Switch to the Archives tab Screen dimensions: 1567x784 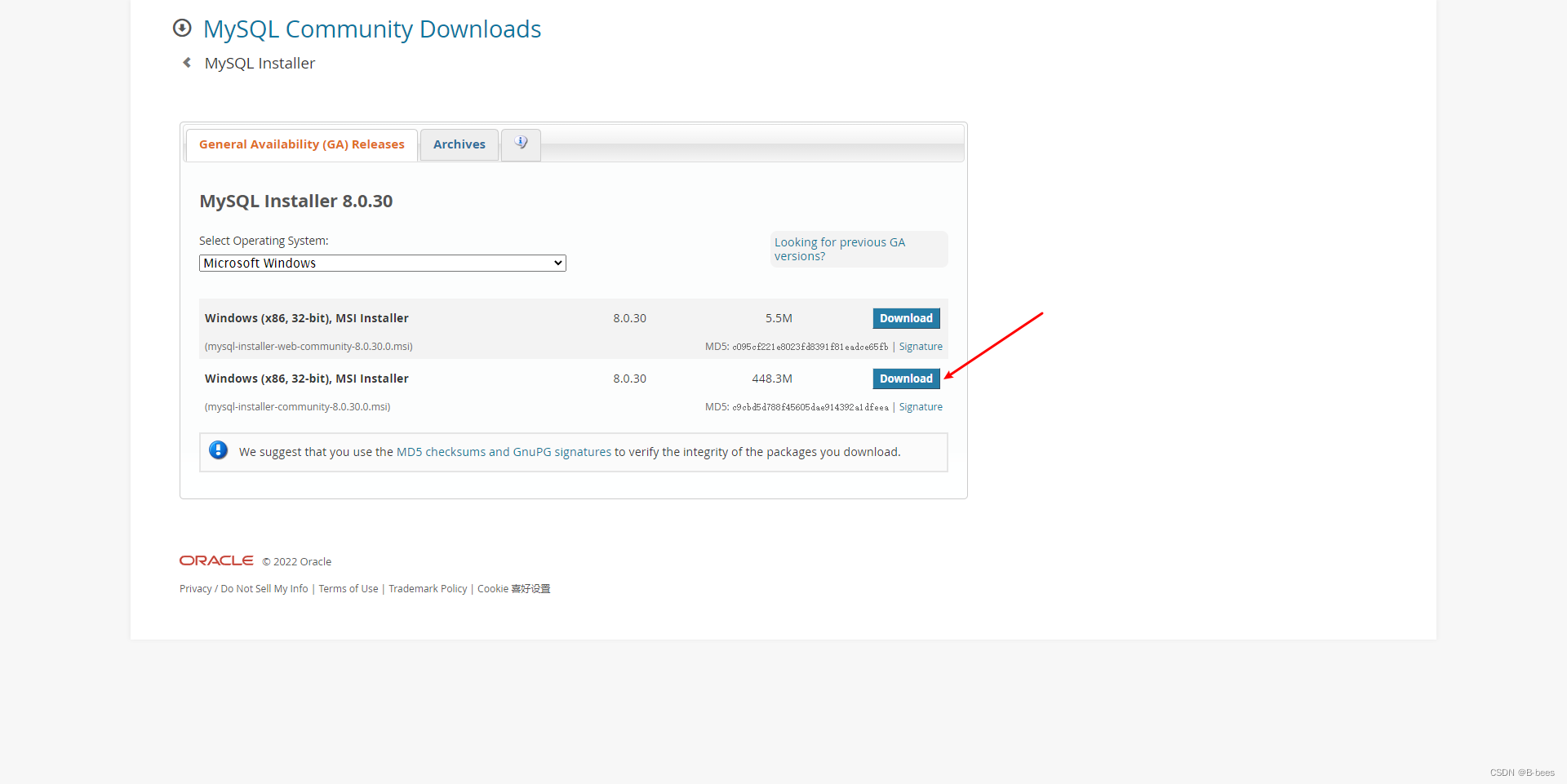pos(459,144)
